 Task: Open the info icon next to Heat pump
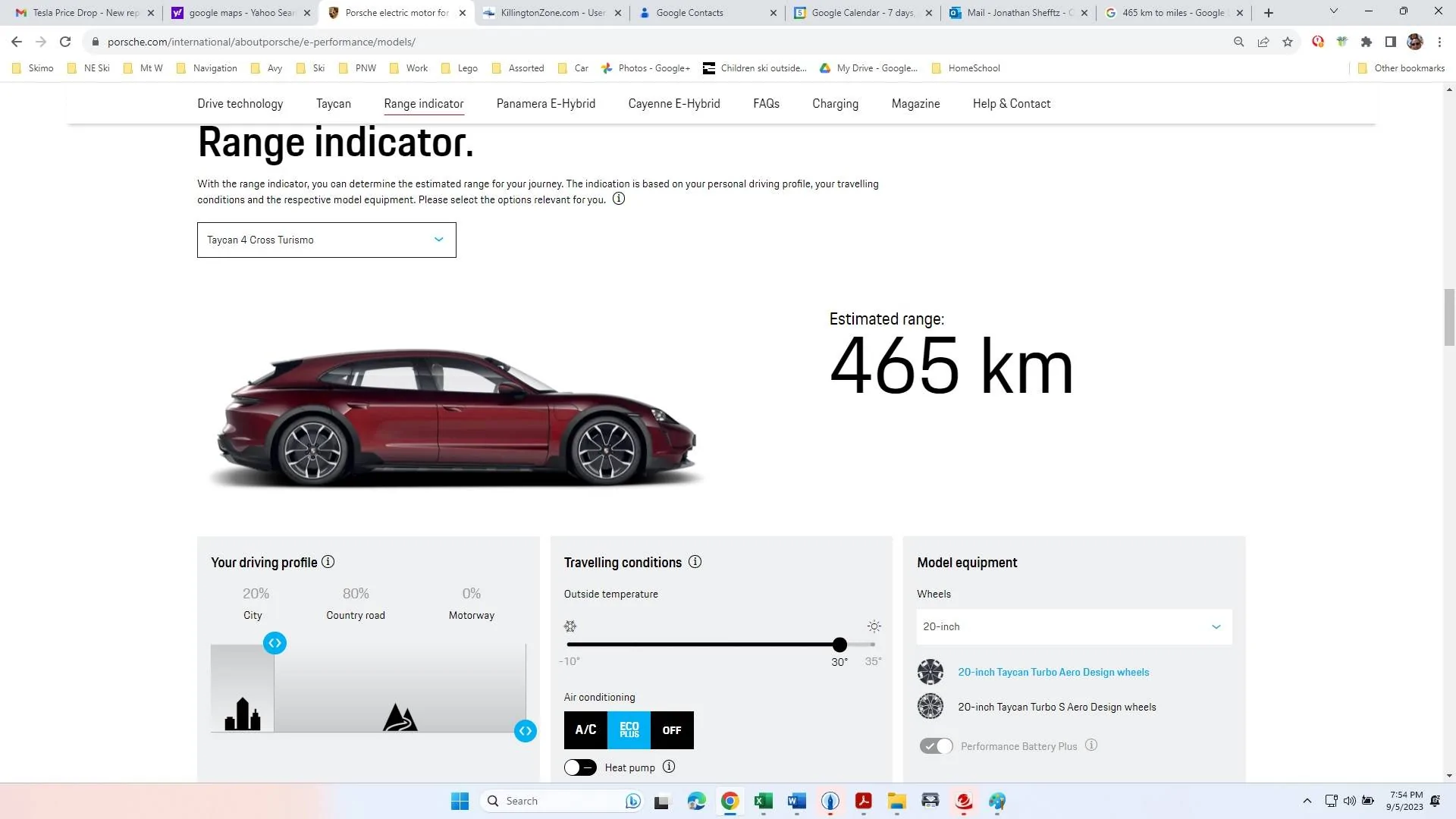tap(669, 767)
